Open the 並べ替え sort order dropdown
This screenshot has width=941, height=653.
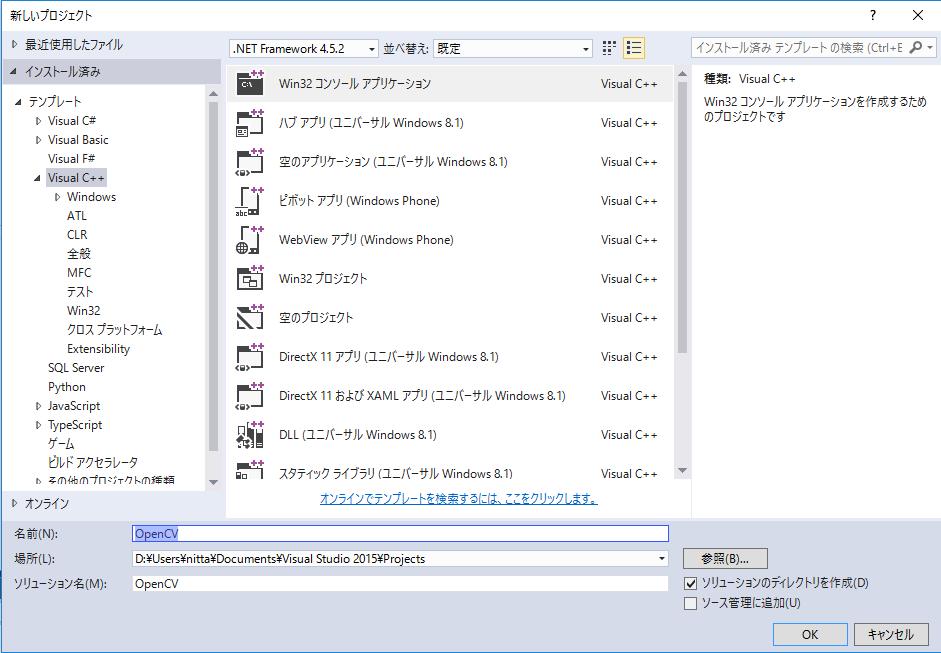pos(513,48)
